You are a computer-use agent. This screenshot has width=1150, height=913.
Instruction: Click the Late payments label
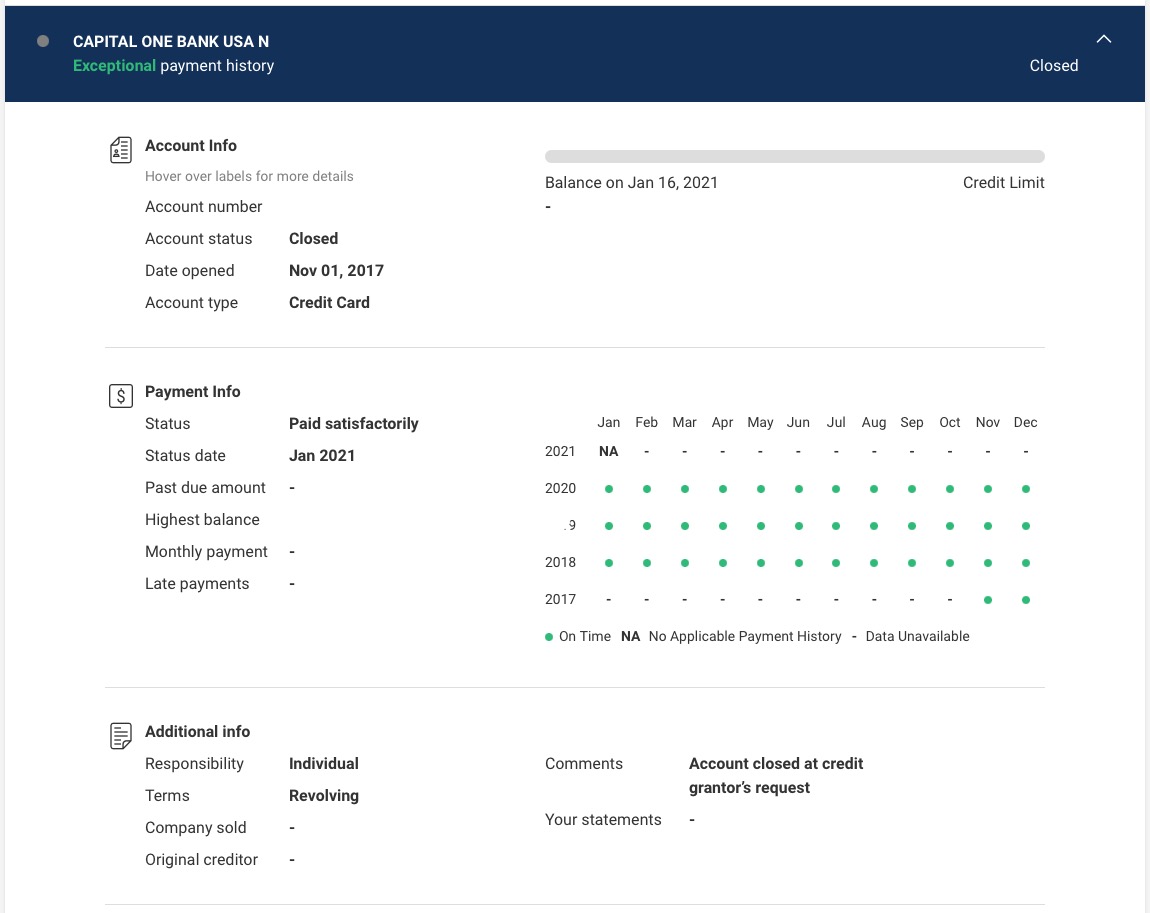(x=197, y=584)
